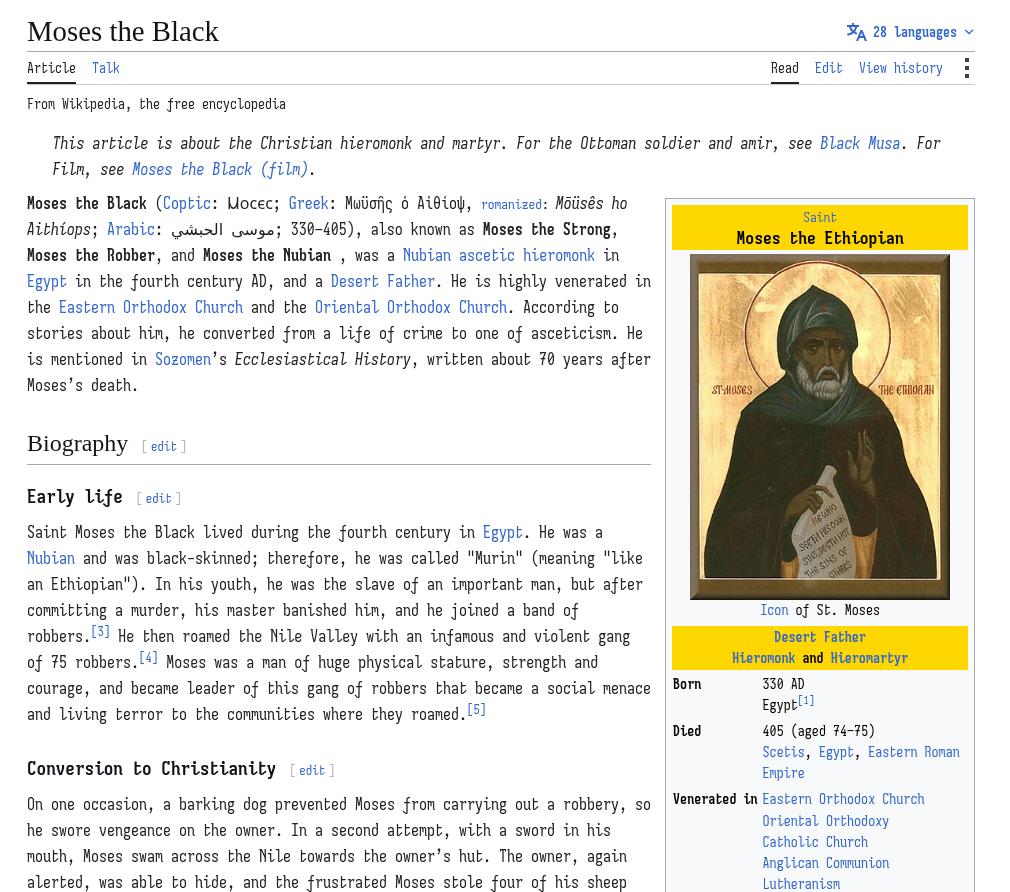Follow the Greek language link

click(x=309, y=204)
